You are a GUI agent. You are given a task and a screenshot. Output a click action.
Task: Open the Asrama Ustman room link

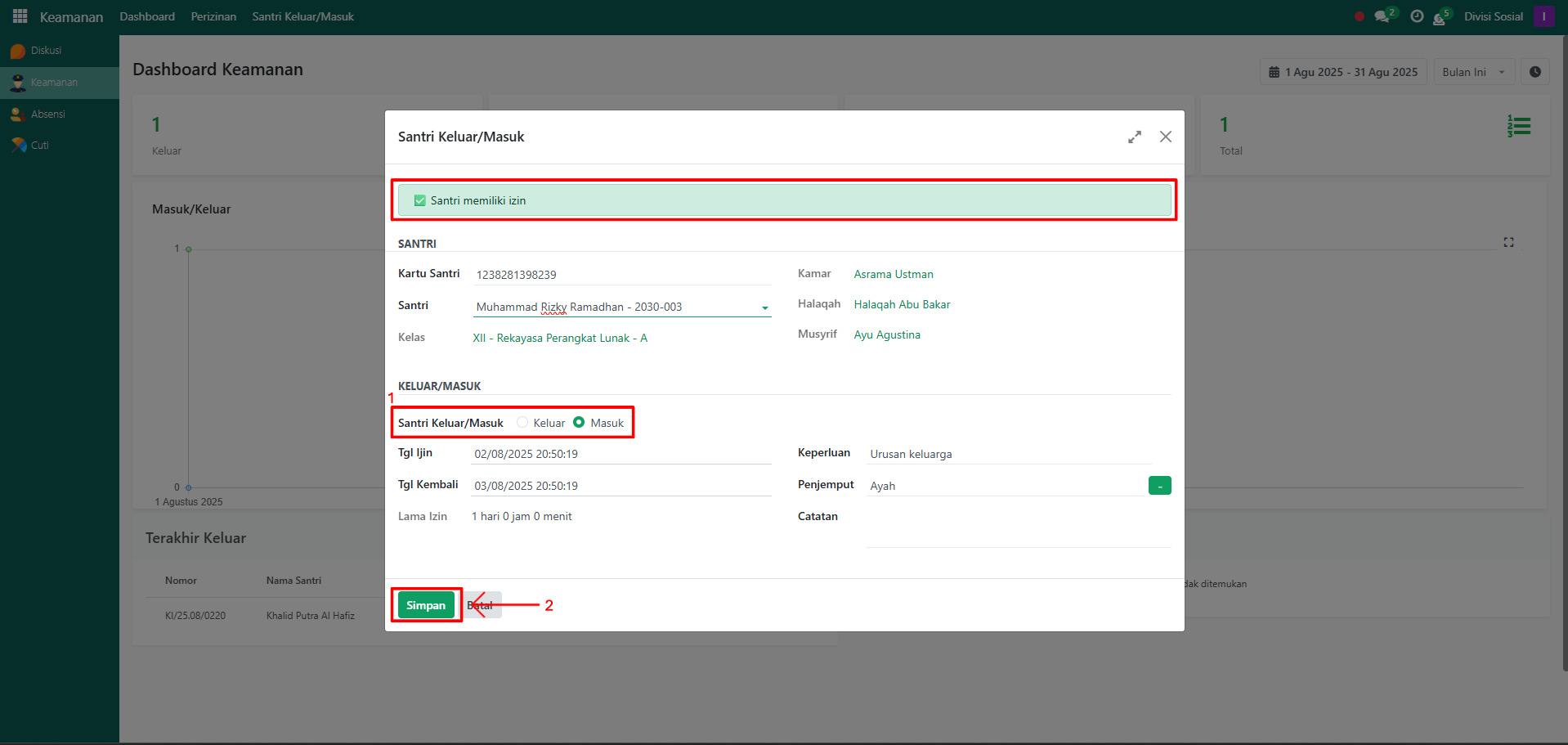pos(893,274)
